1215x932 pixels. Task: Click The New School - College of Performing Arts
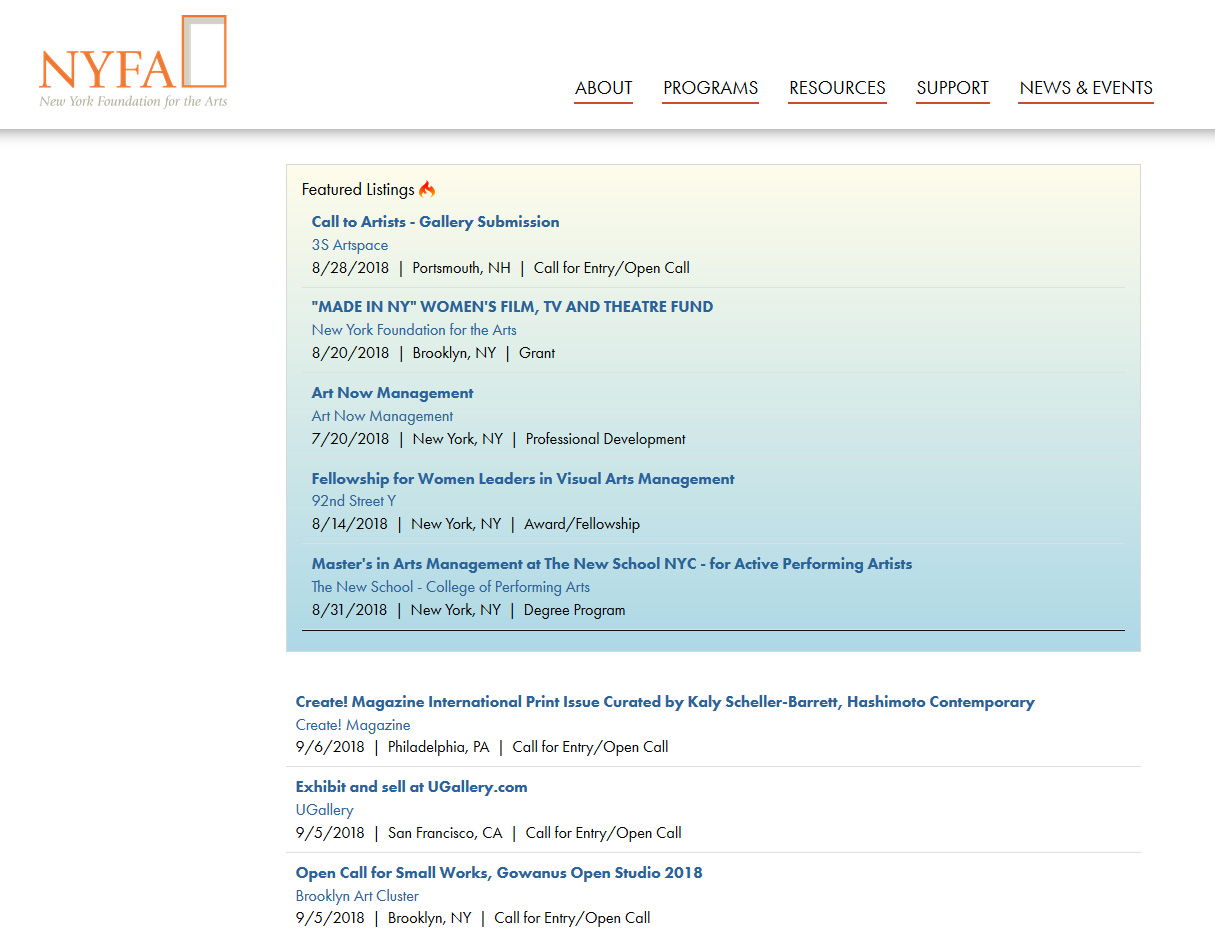(451, 587)
